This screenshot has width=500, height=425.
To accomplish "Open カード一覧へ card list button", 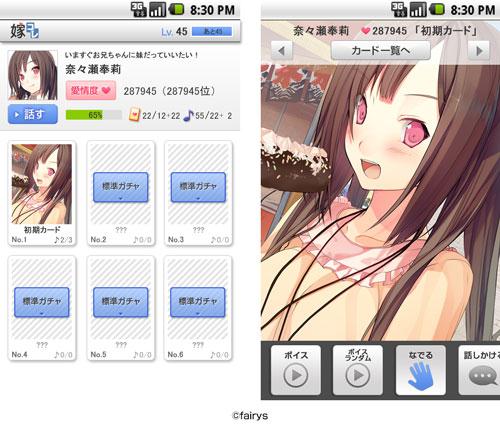I will point(381,51).
